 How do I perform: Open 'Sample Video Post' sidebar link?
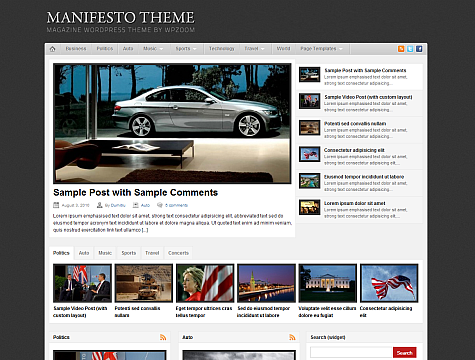tap(368, 97)
